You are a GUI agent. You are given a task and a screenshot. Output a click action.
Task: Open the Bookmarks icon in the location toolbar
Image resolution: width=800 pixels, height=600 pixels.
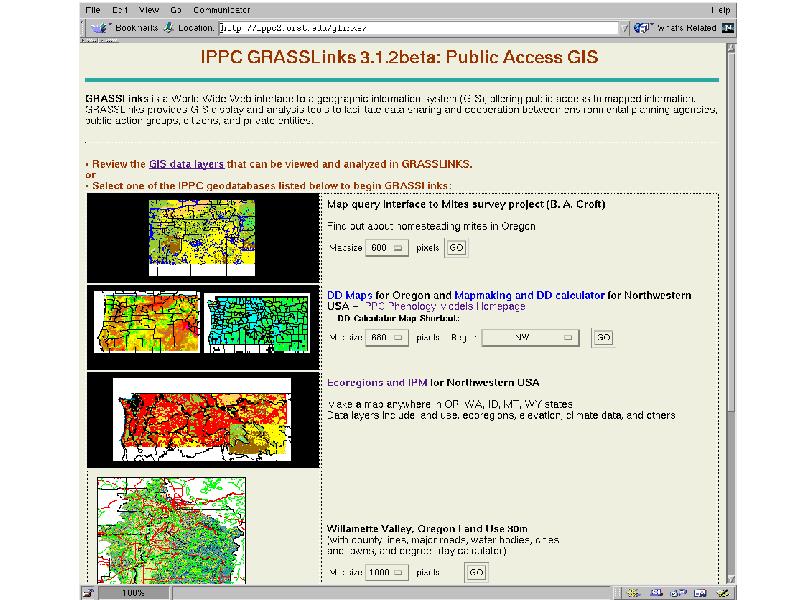(100, 28)
